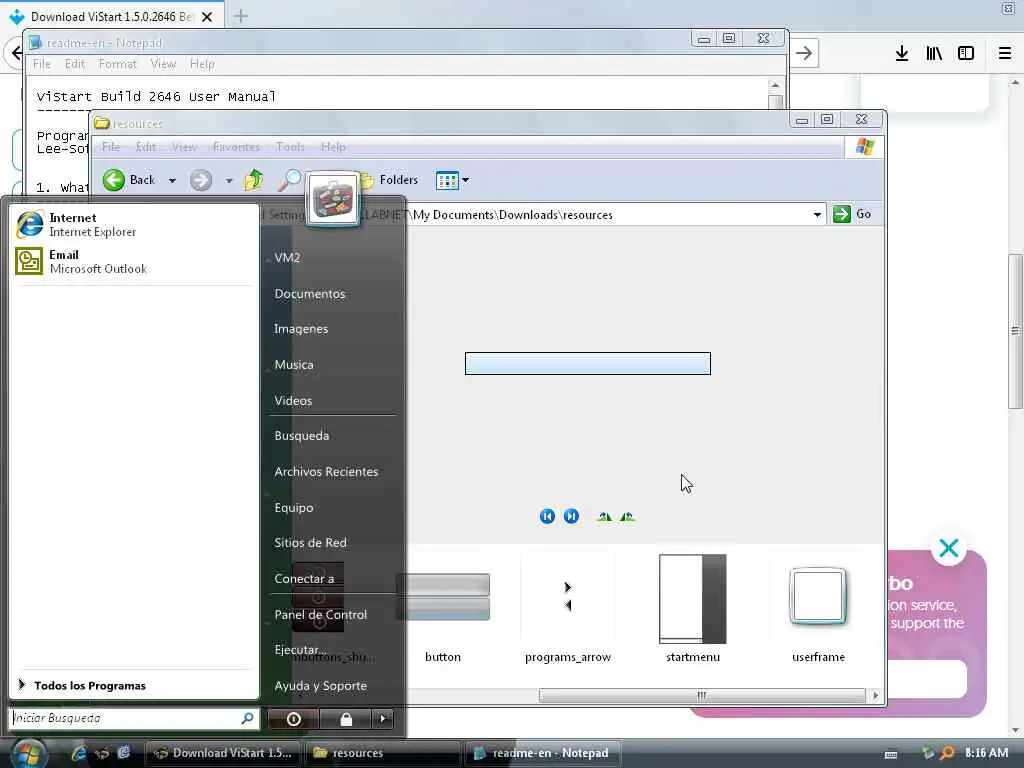1024x768 pixels.
Task: Click the user picture suitcase icon
Action: (x=332, y=199)
